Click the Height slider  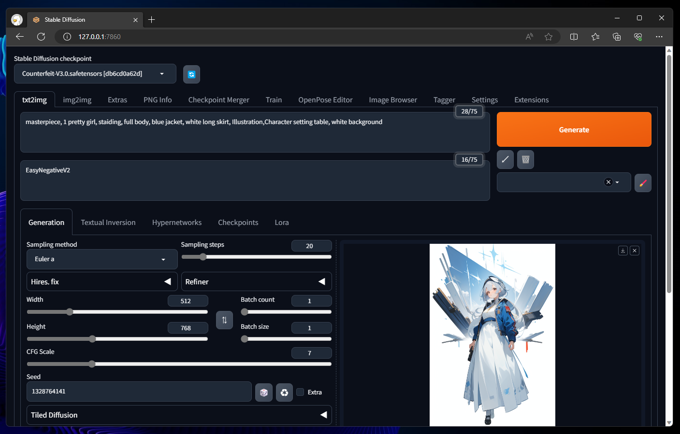(117, 339)
